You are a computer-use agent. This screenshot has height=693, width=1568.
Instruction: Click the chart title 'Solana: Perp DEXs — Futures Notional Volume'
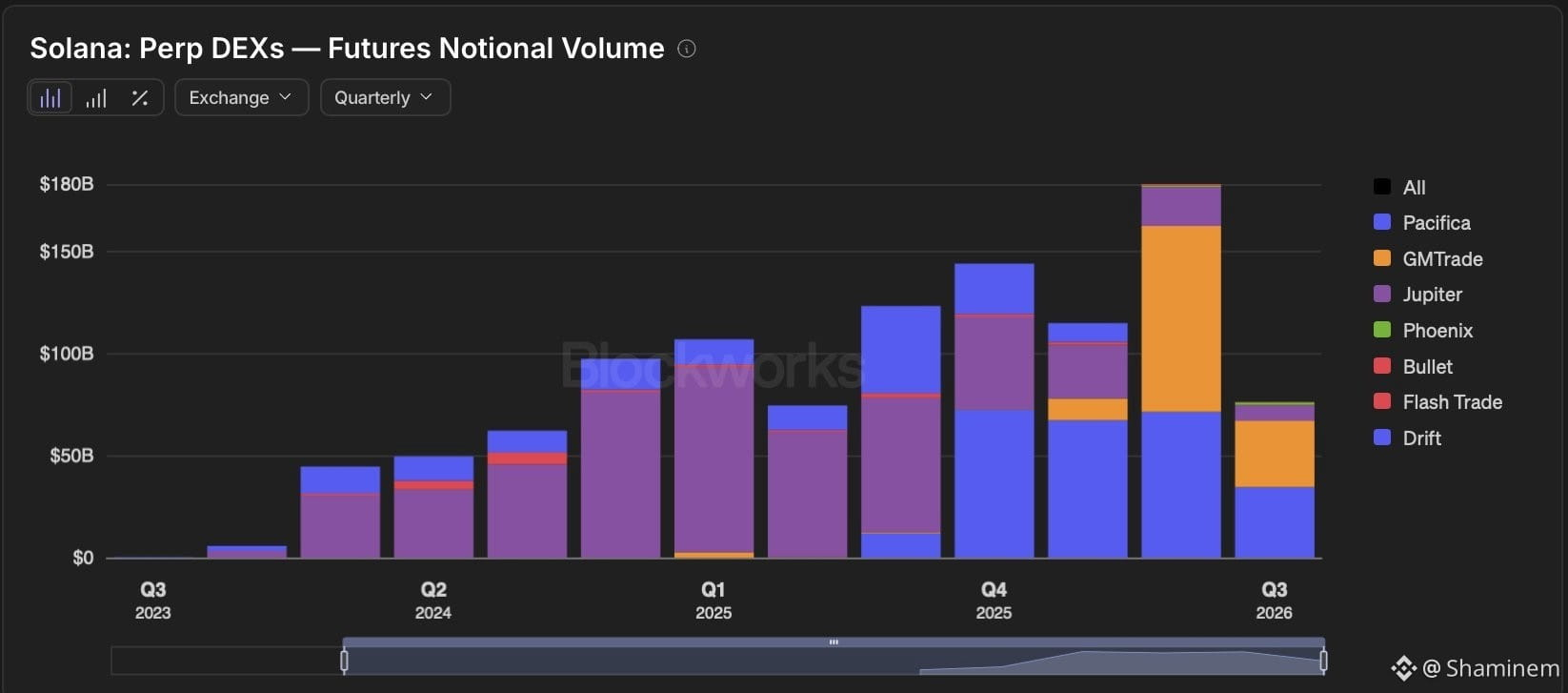point(347,49)
